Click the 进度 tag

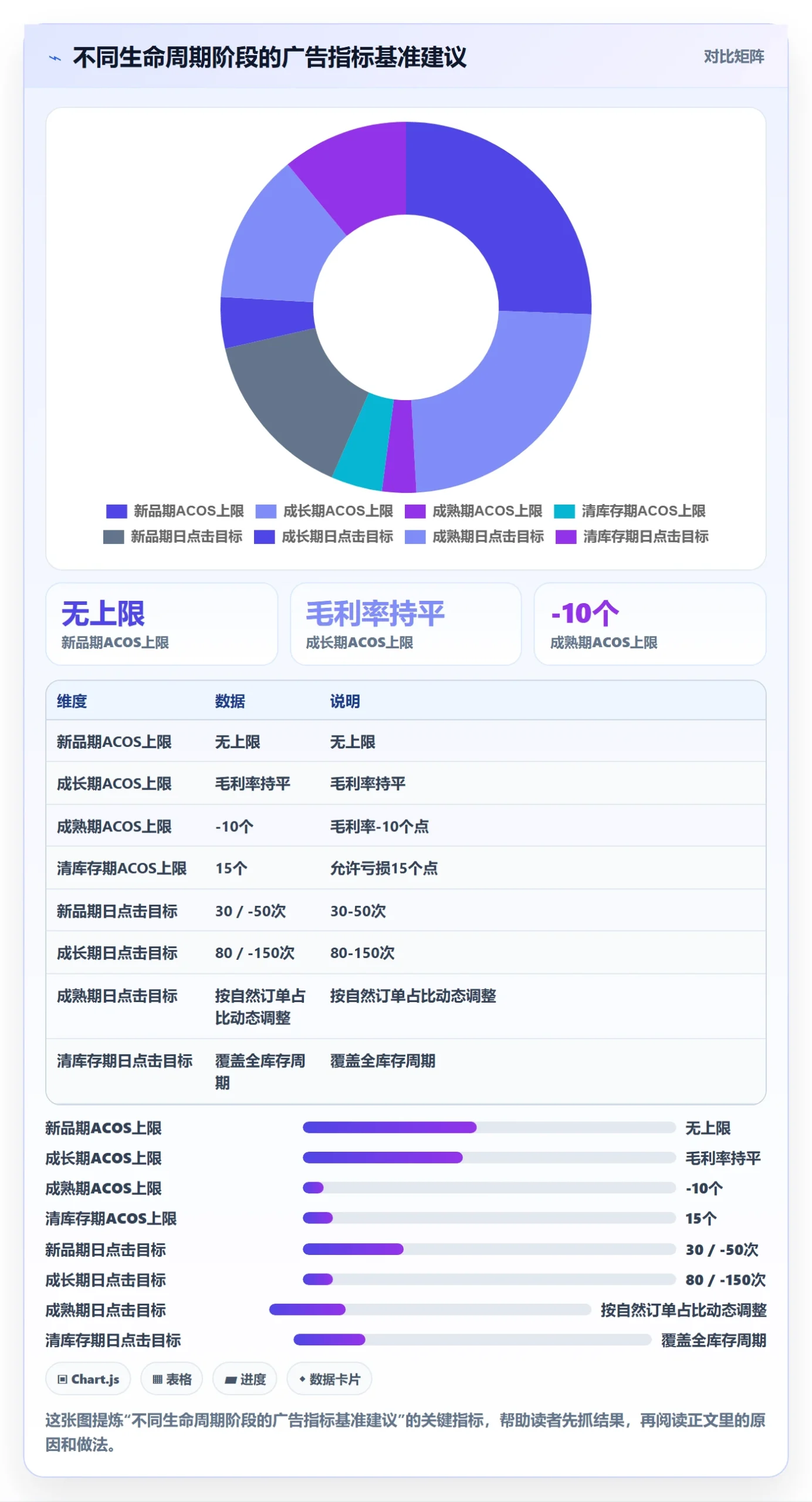[x=245, y=1379]
